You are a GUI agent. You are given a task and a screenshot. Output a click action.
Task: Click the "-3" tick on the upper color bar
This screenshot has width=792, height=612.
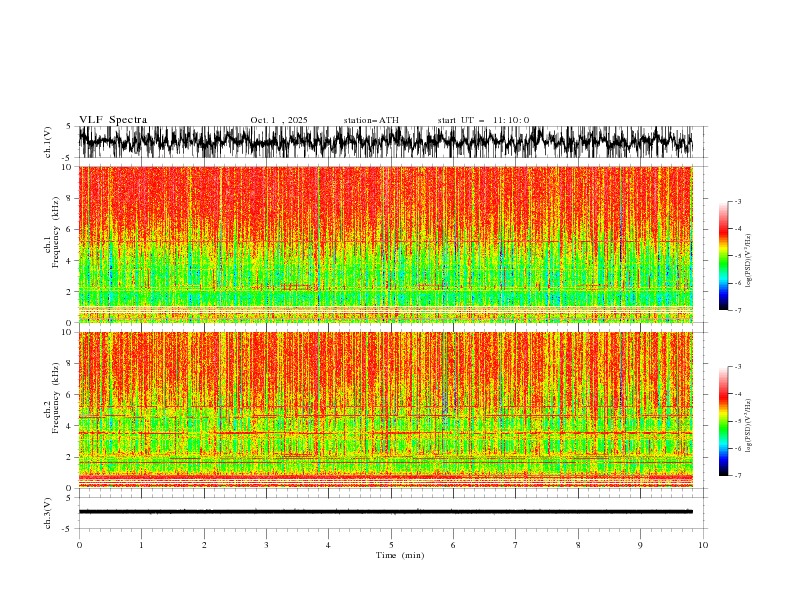738,201
